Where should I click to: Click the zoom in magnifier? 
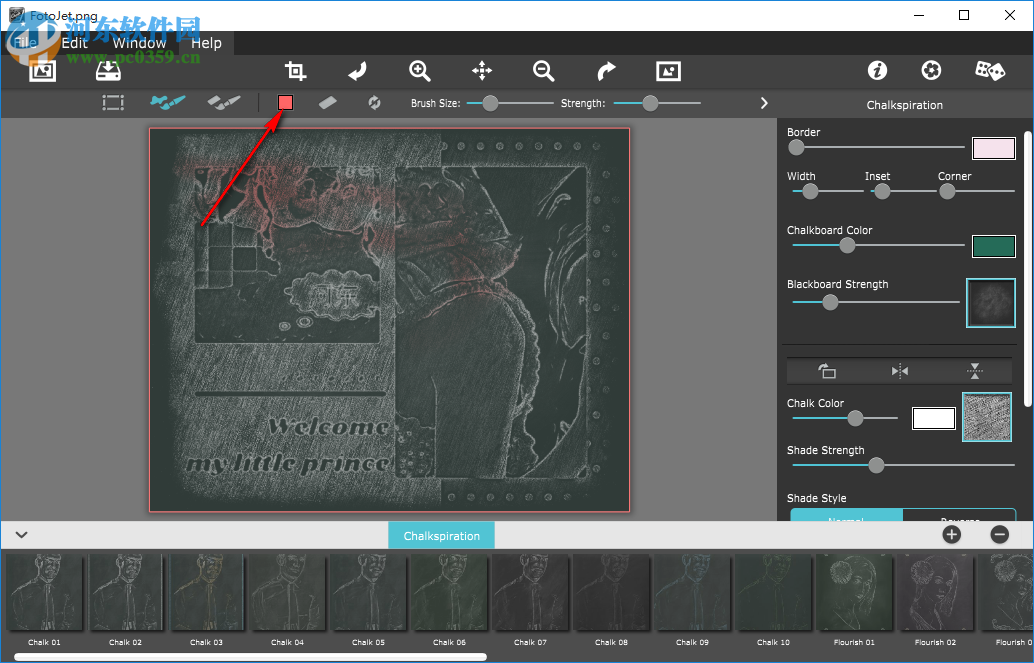tap(420, 71)
